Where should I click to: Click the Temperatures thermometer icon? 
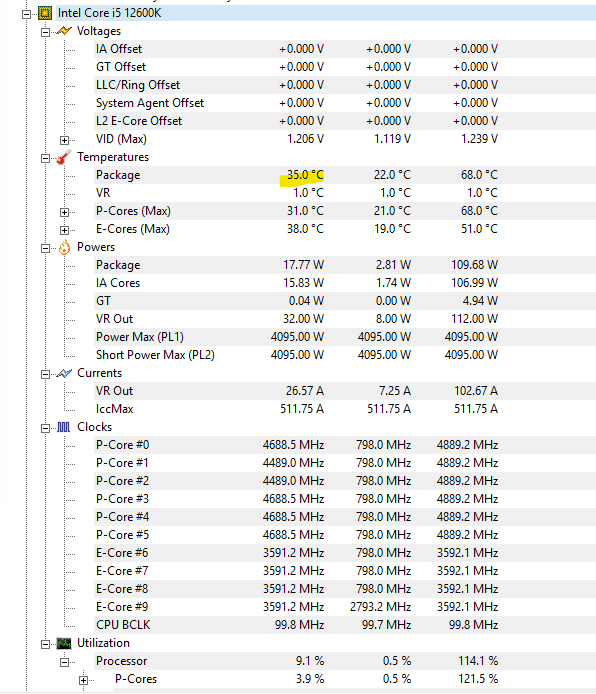64,157
